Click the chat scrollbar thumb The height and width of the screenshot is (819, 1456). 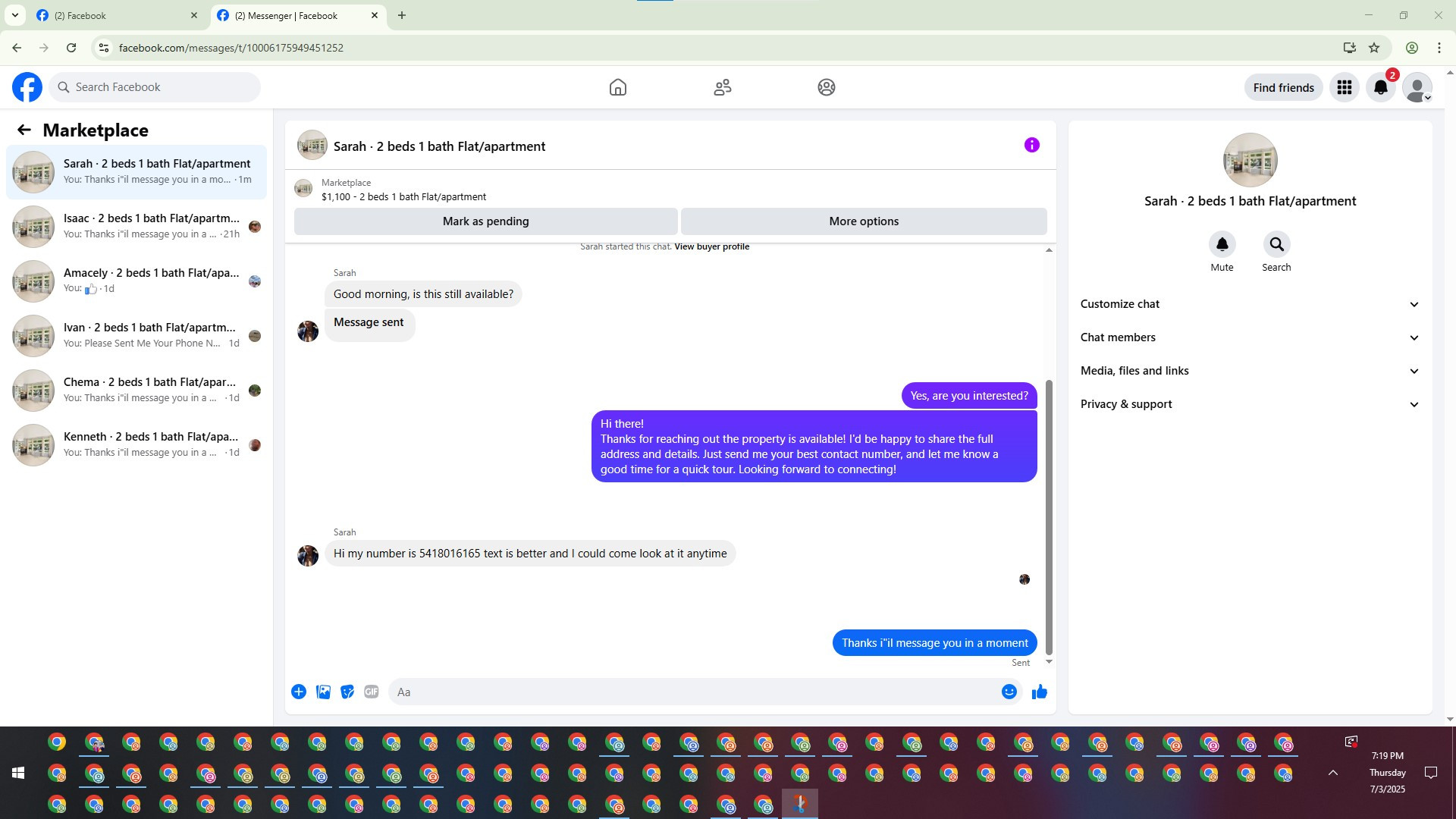[1049, 516]
